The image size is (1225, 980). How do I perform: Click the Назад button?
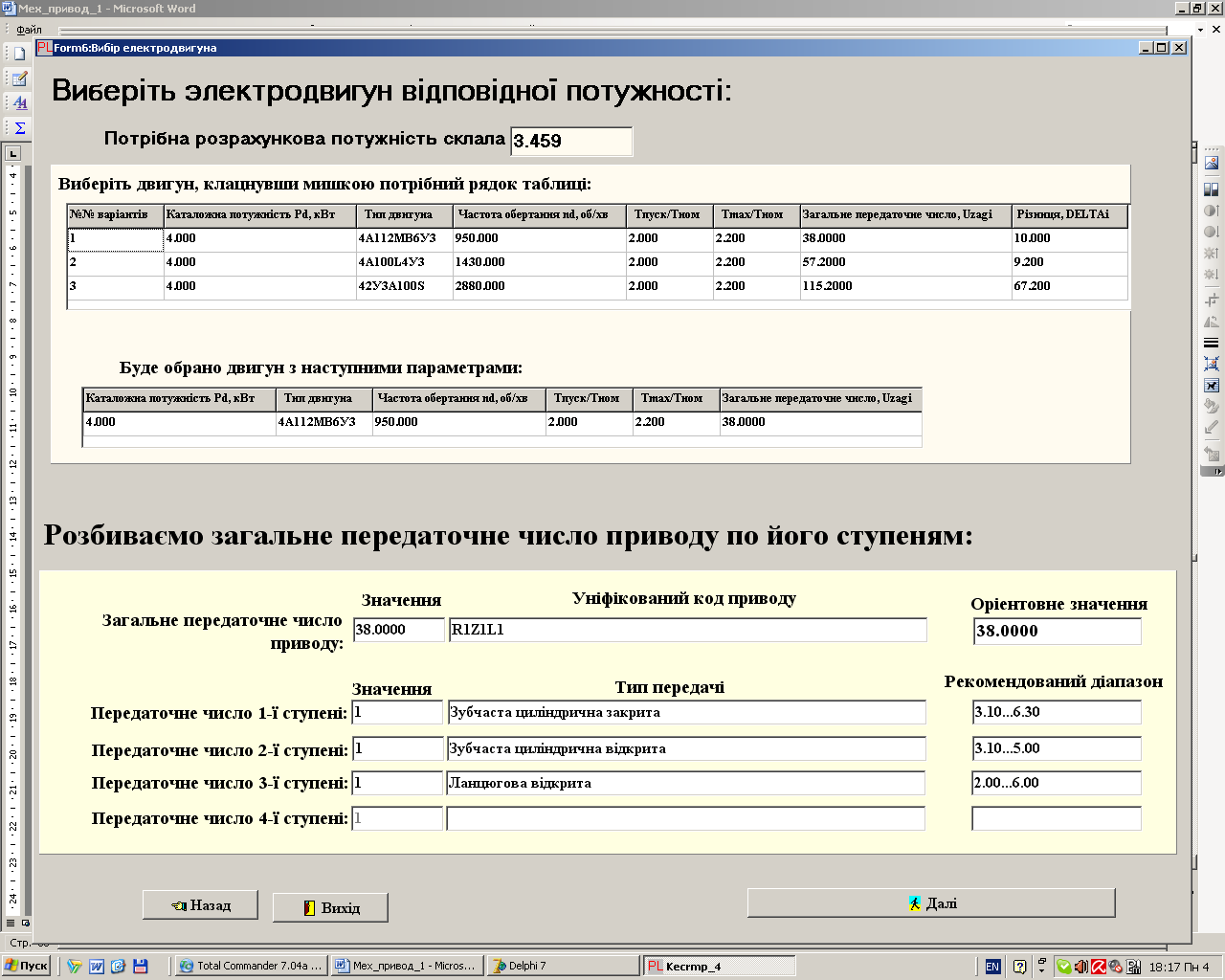[x=200, y=905]
